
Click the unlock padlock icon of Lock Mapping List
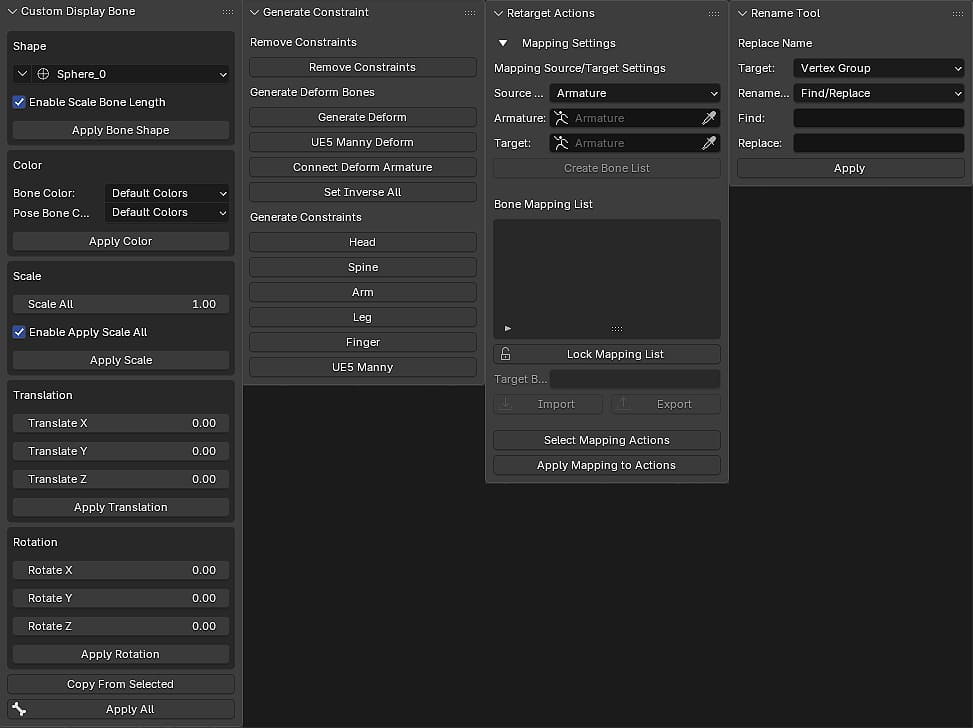click(506, 354)
